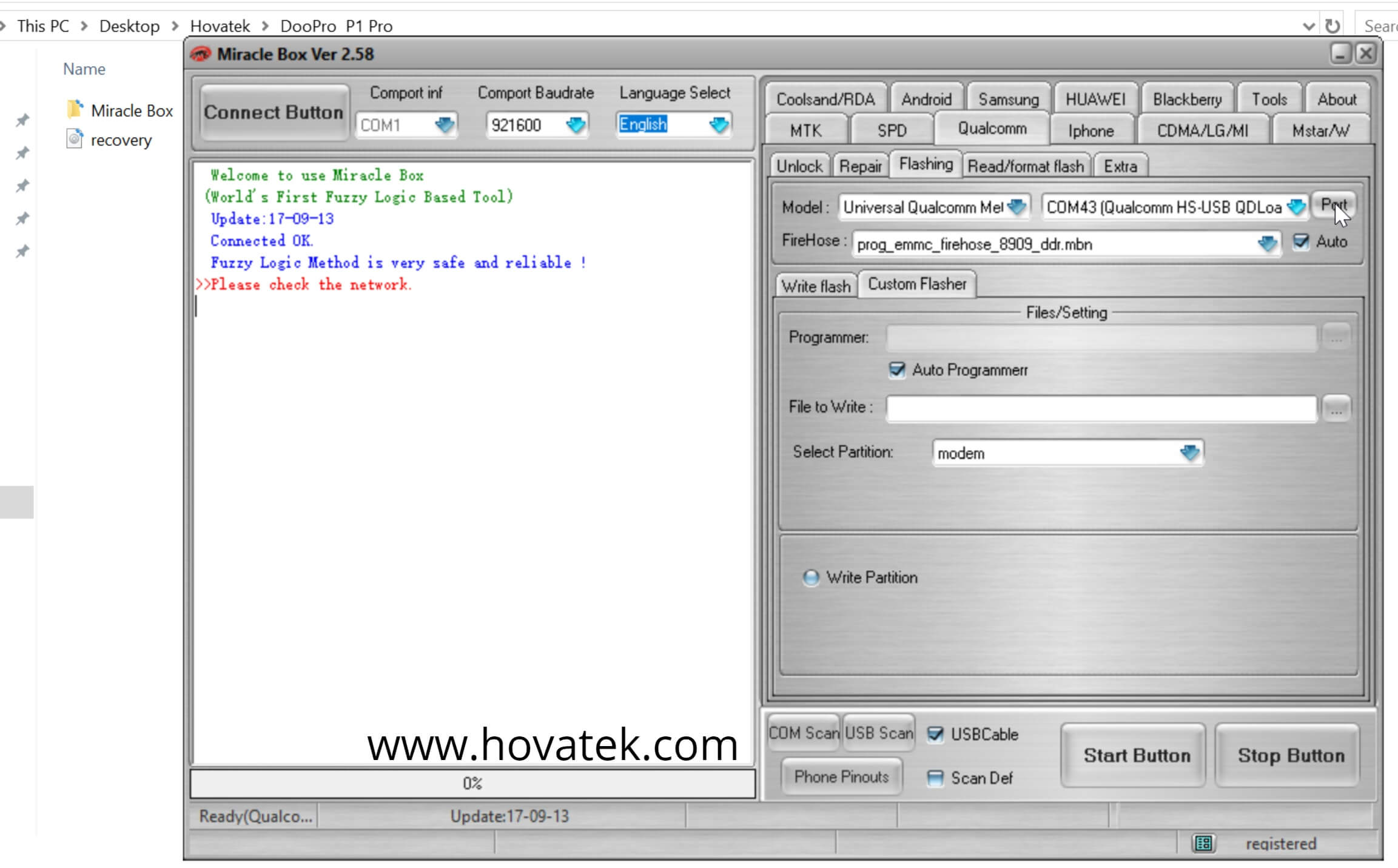Switch to the MTK tab
This screenshot has width=1398, height=868.
(x=805, y=130)
